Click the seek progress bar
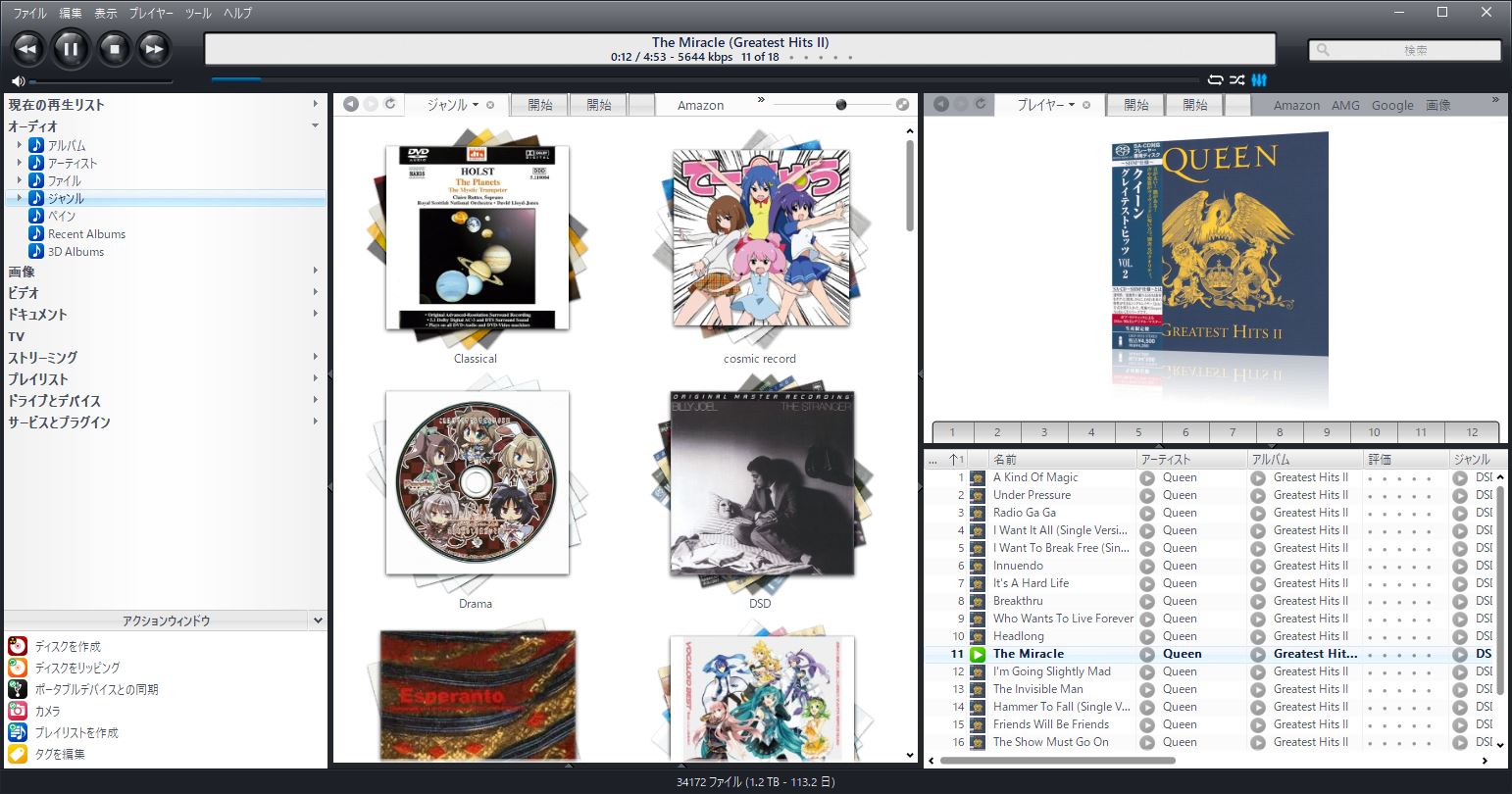 (x=704, y=79)
